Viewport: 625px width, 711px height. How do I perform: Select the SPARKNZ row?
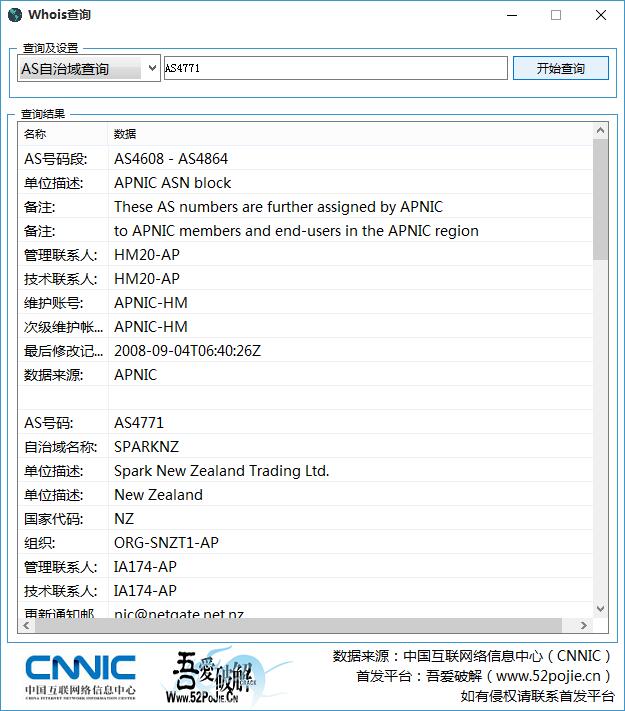tap(305, 447)
